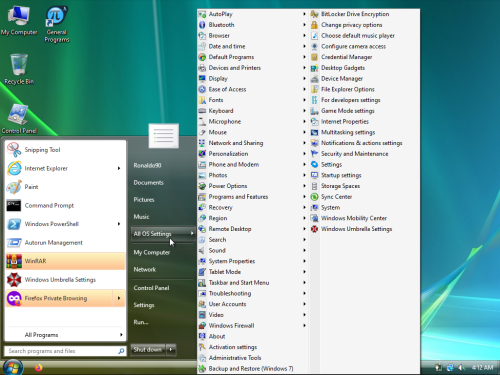
Task: Click the Shut down button
Action: tap(148, 349)
